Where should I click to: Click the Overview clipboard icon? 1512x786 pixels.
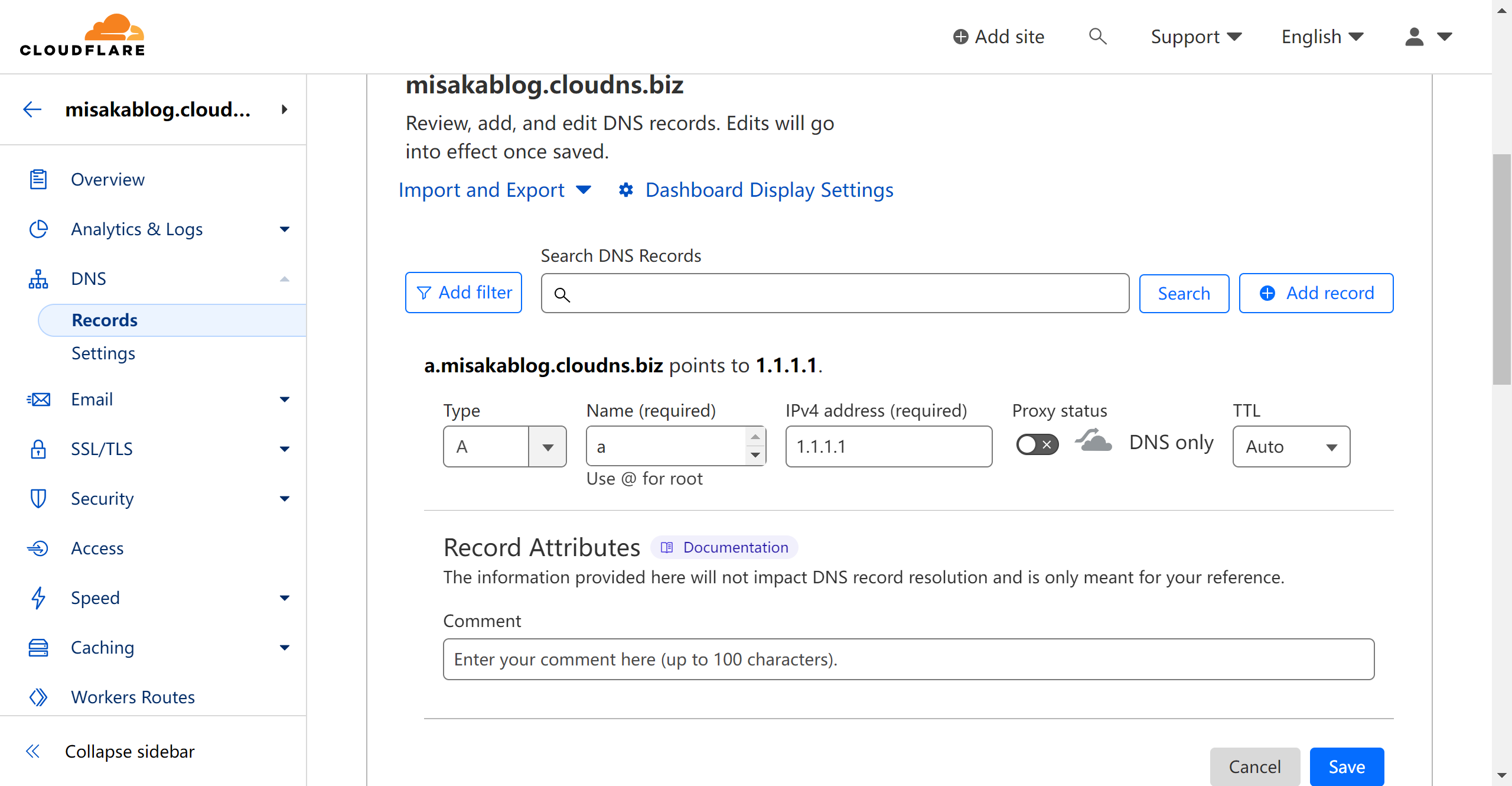pos(38,179)
